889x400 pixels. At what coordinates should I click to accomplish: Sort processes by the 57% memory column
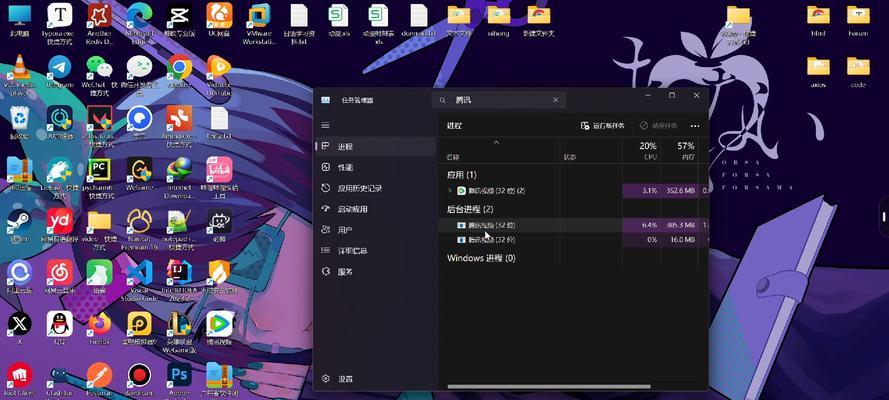679,150
